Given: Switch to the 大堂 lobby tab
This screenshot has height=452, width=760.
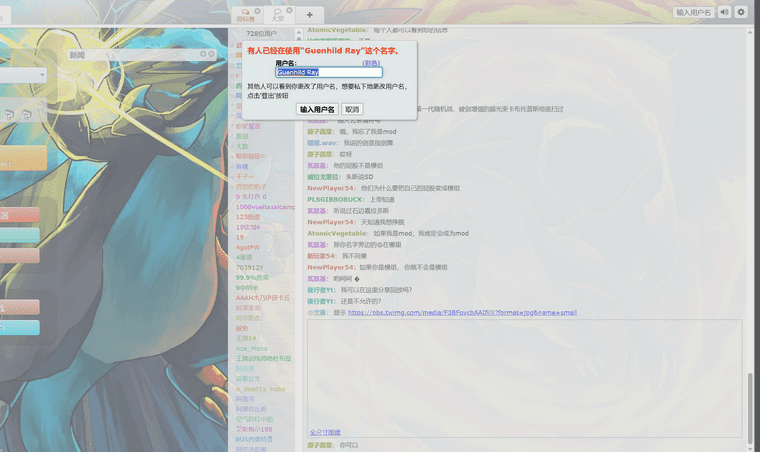Looking at the screenshot, I should 277,14.
